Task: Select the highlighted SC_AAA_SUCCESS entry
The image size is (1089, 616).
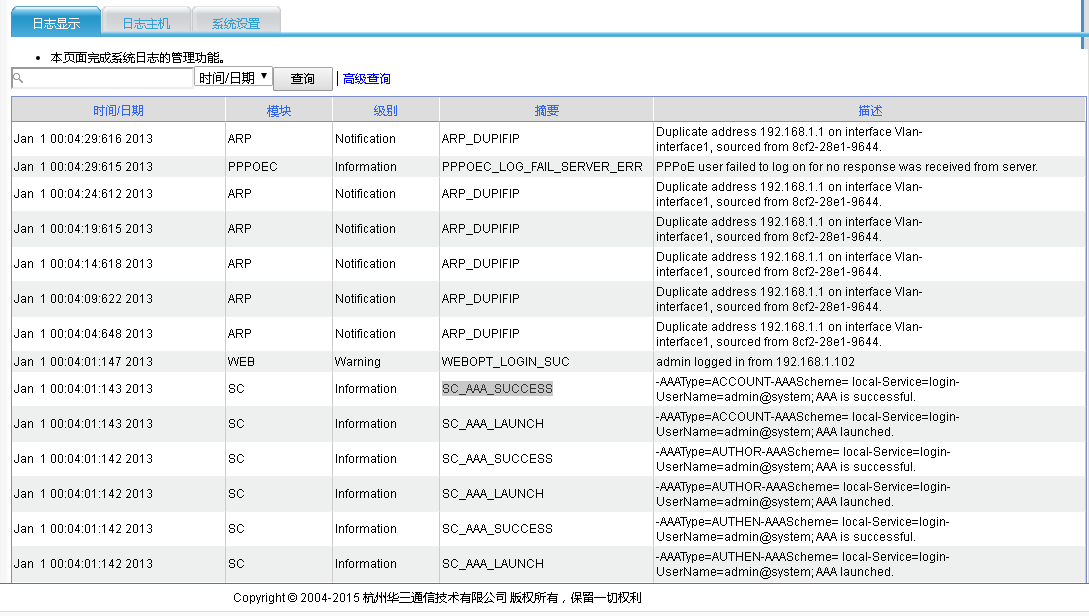Action: pyautogui.click(x=497, y=389)
